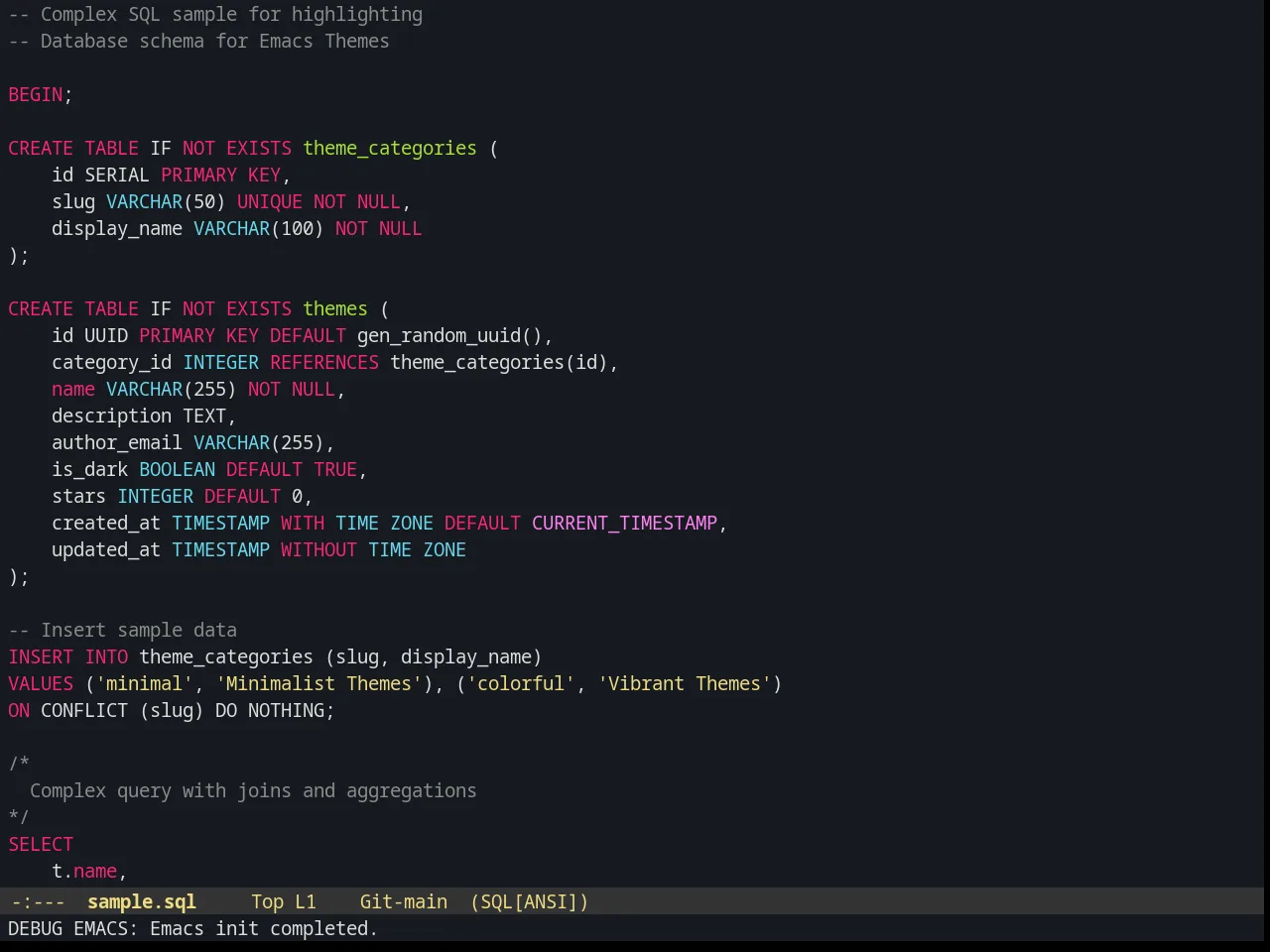Click the echo area message 'Emacs init completed.'

264,928
